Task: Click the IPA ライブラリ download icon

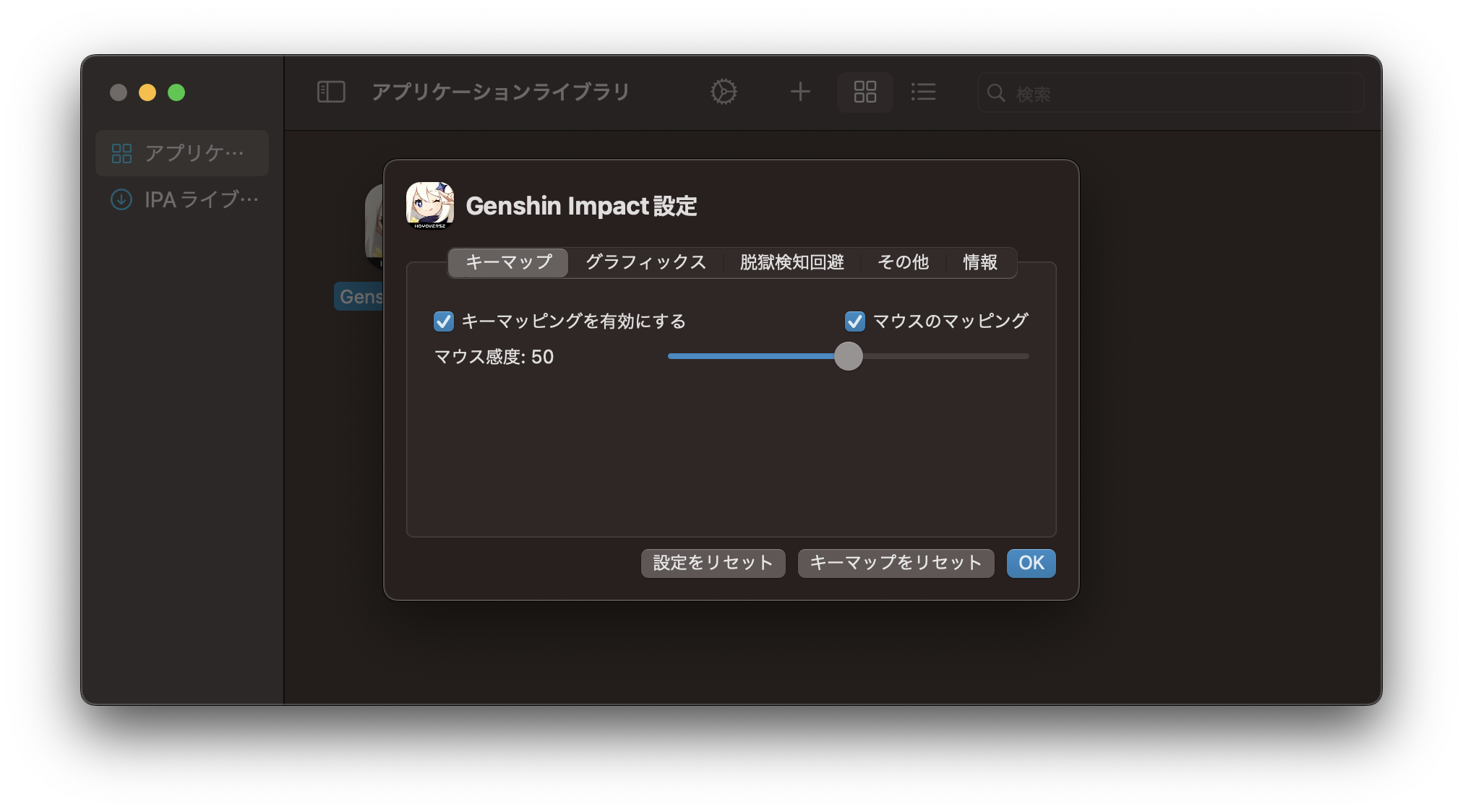Action: coord(121,199)
